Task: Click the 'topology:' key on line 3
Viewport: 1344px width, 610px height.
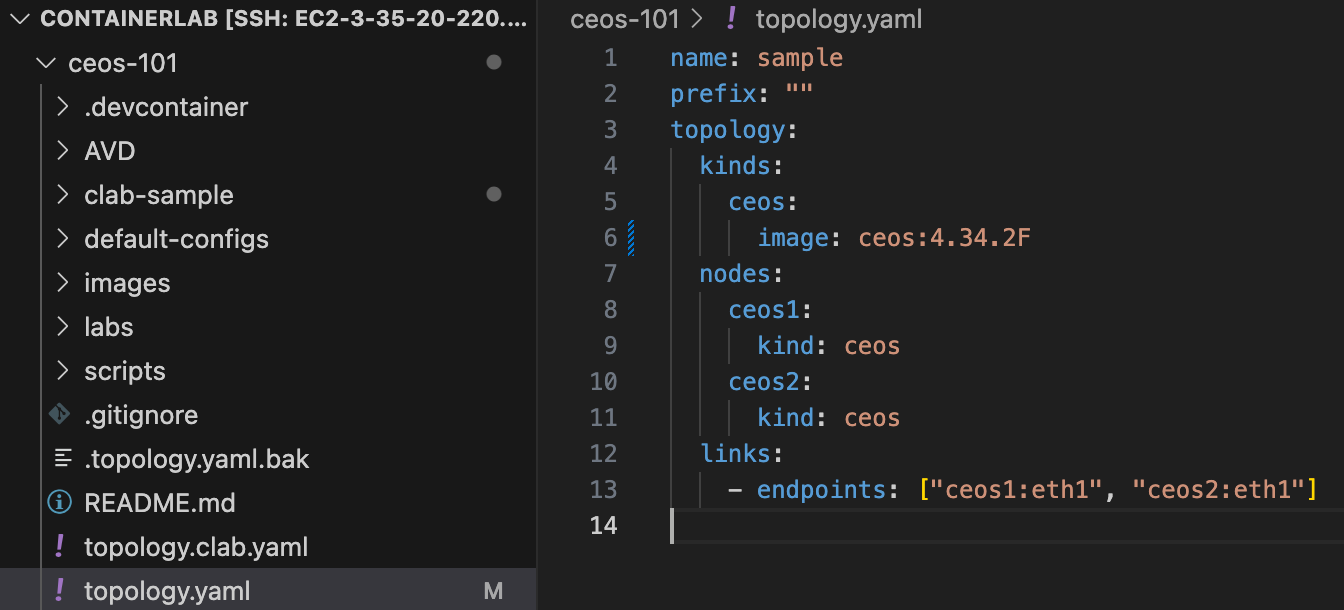Action: point(734,130)
